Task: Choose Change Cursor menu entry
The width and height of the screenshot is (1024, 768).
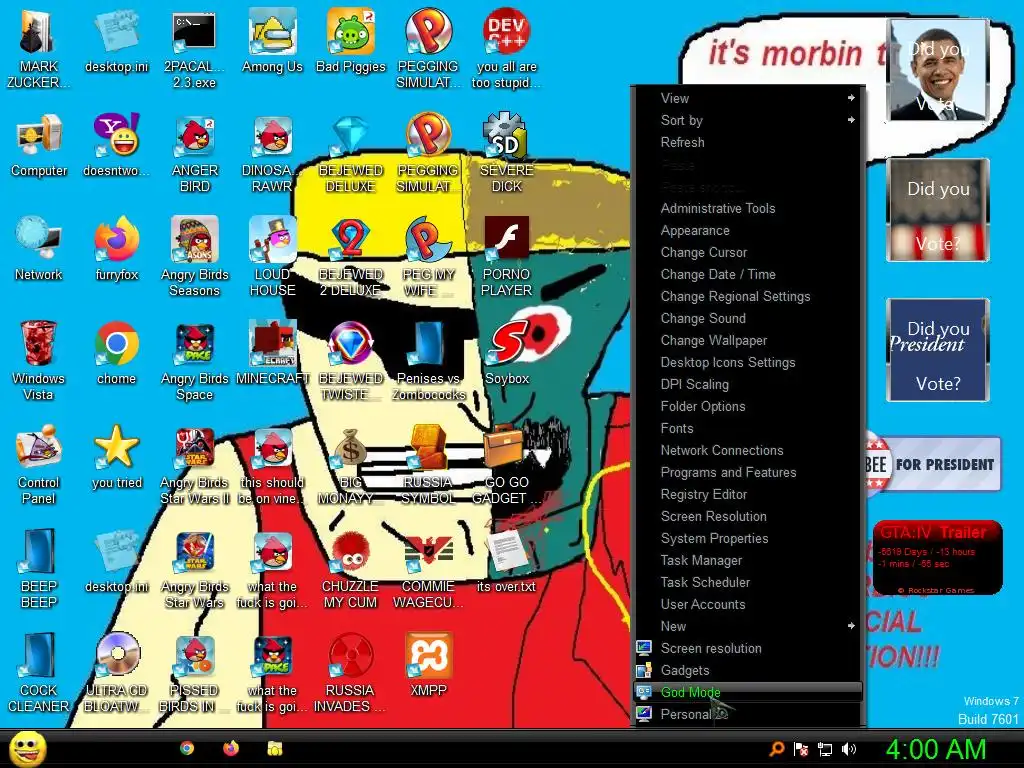Action: click(x=748, y=252)
